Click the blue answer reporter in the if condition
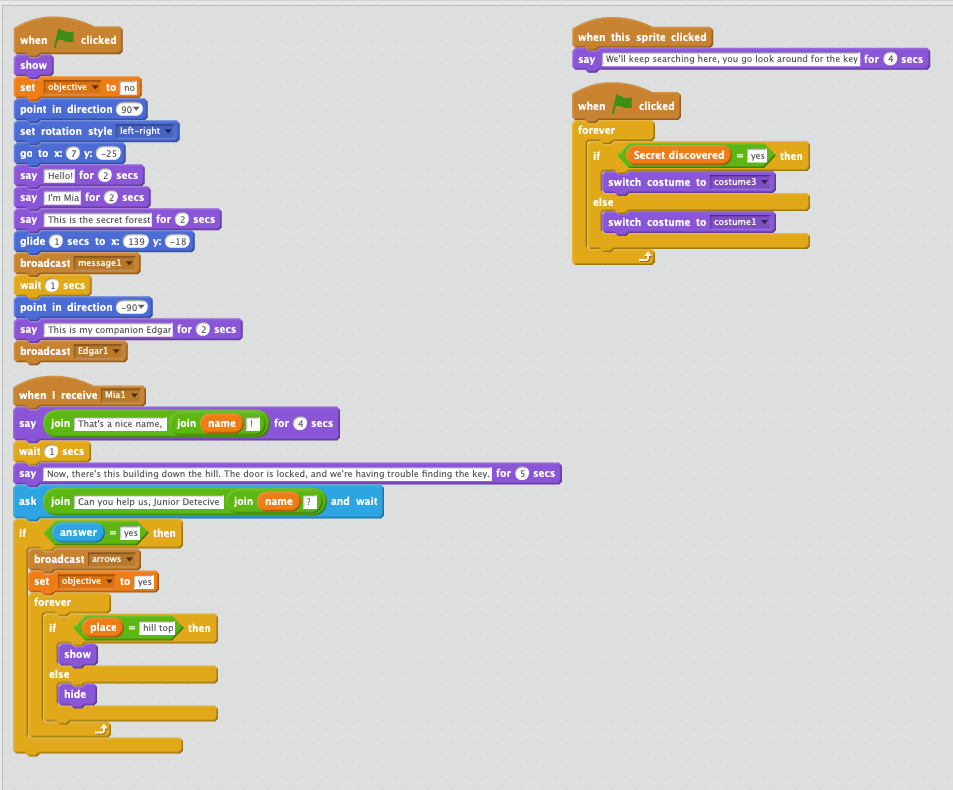 [77, 532]
